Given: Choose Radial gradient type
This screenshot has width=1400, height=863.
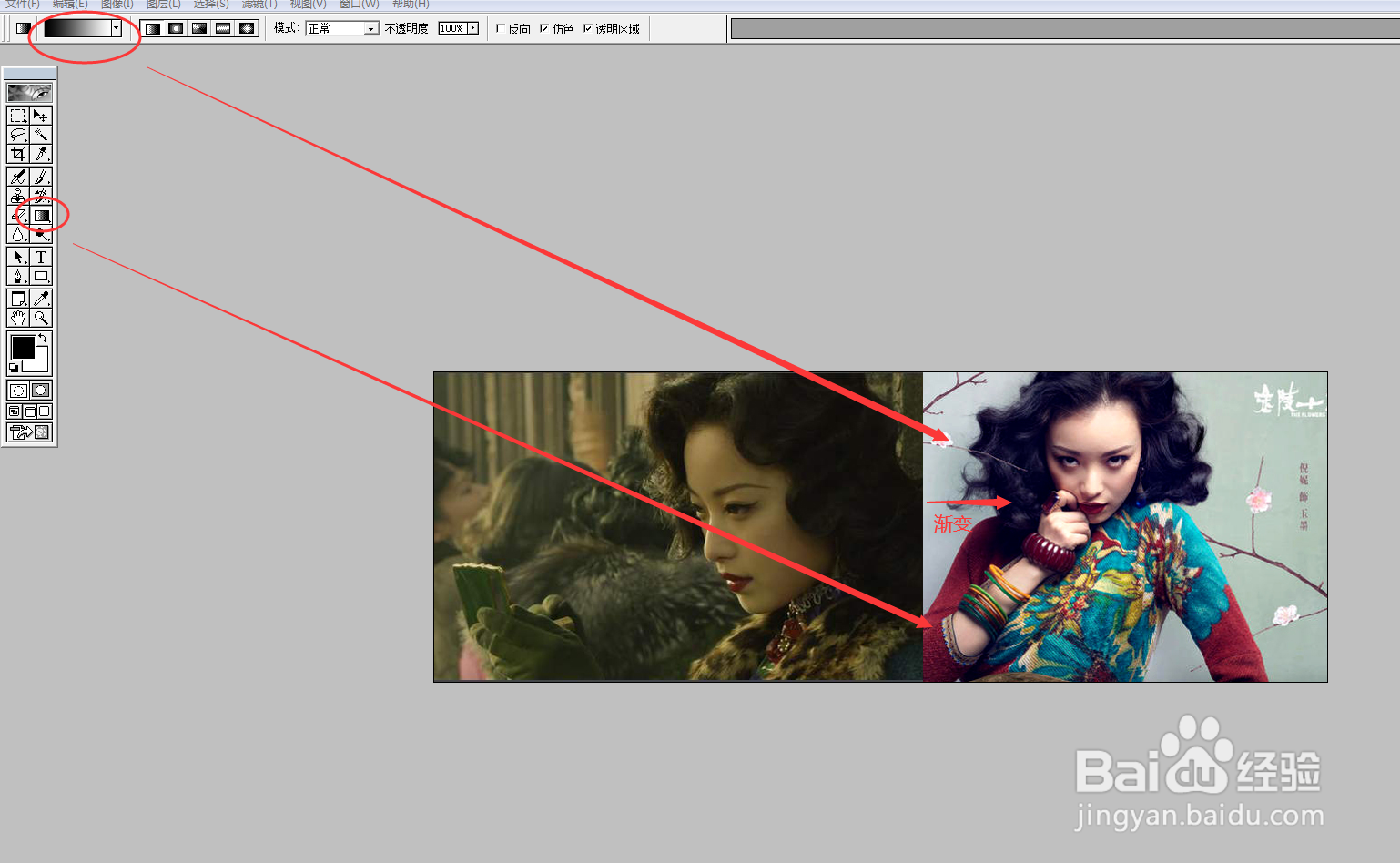Looking at the screenshot, I should coord(176,28).
